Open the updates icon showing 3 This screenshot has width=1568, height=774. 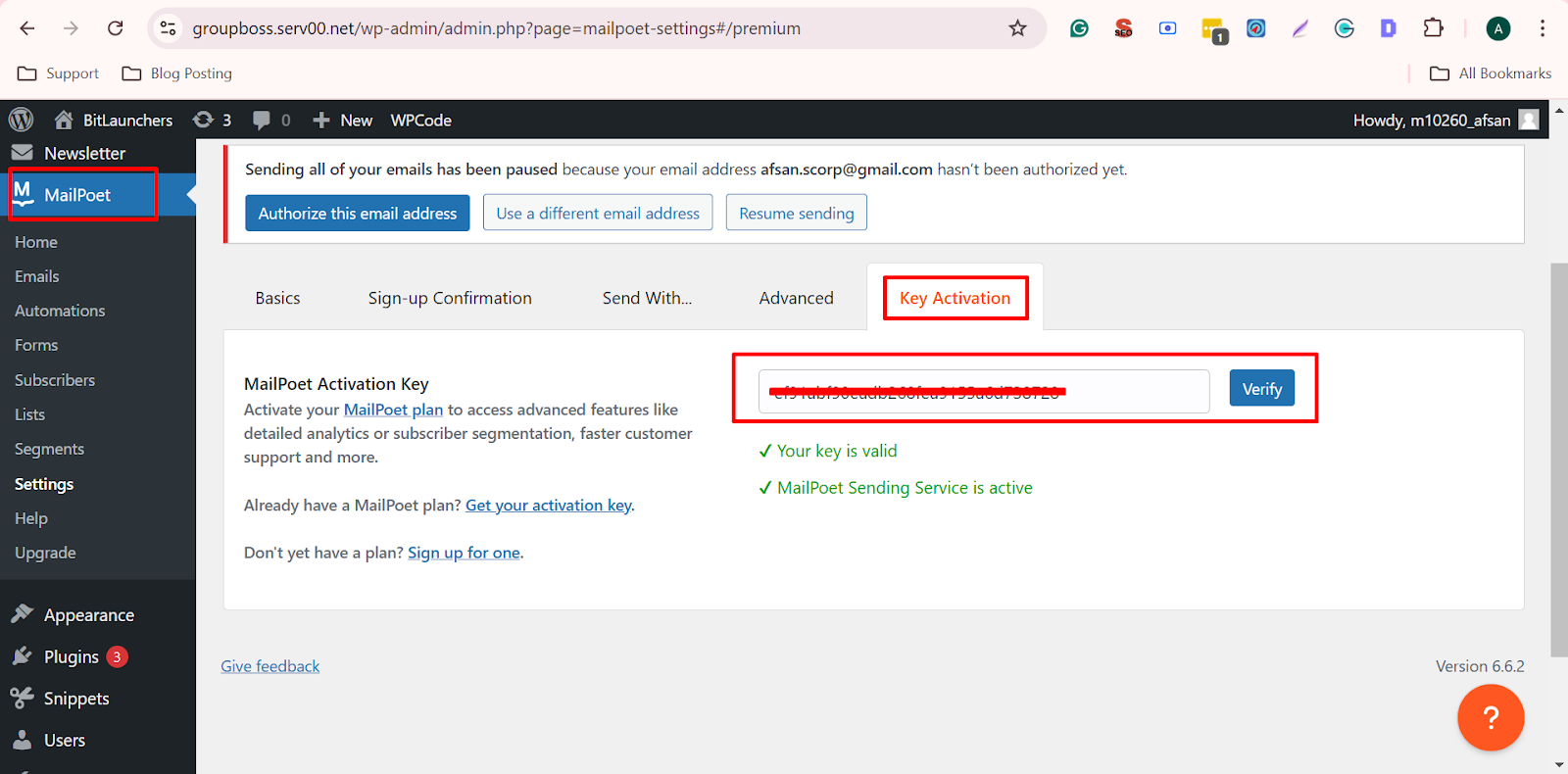click(x=212, y=120)
